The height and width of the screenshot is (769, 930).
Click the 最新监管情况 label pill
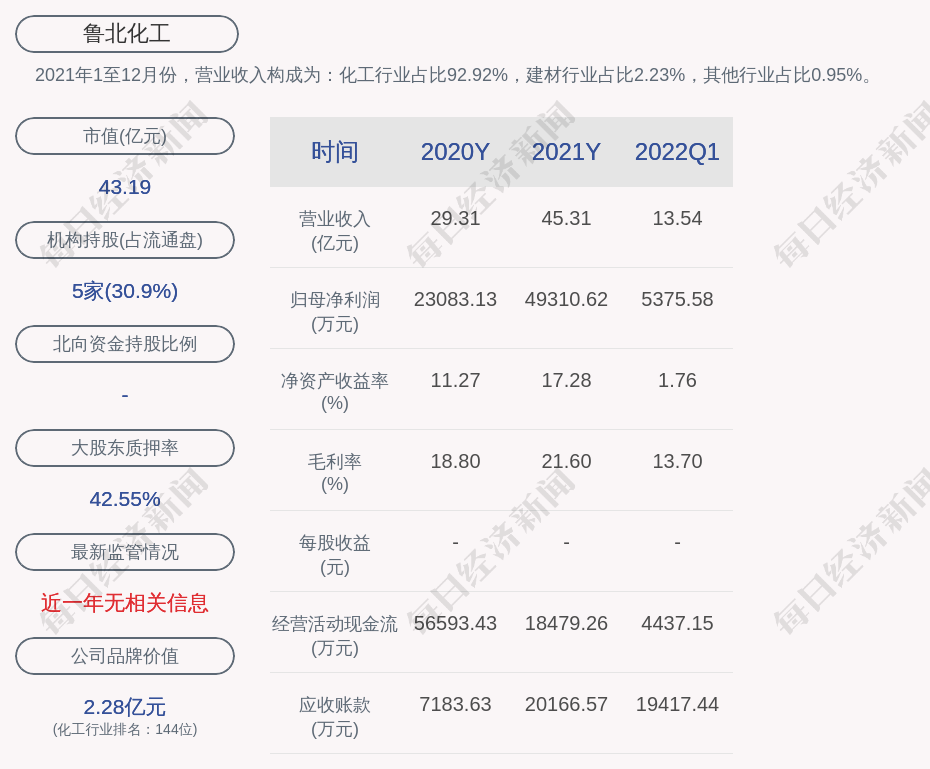point(125,552)
